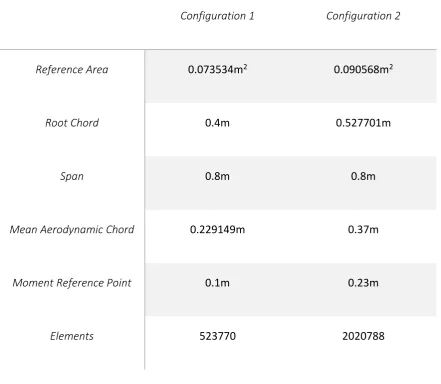Click the 523770 elements count
Screen dimensions: 441x384
(217, 336)
